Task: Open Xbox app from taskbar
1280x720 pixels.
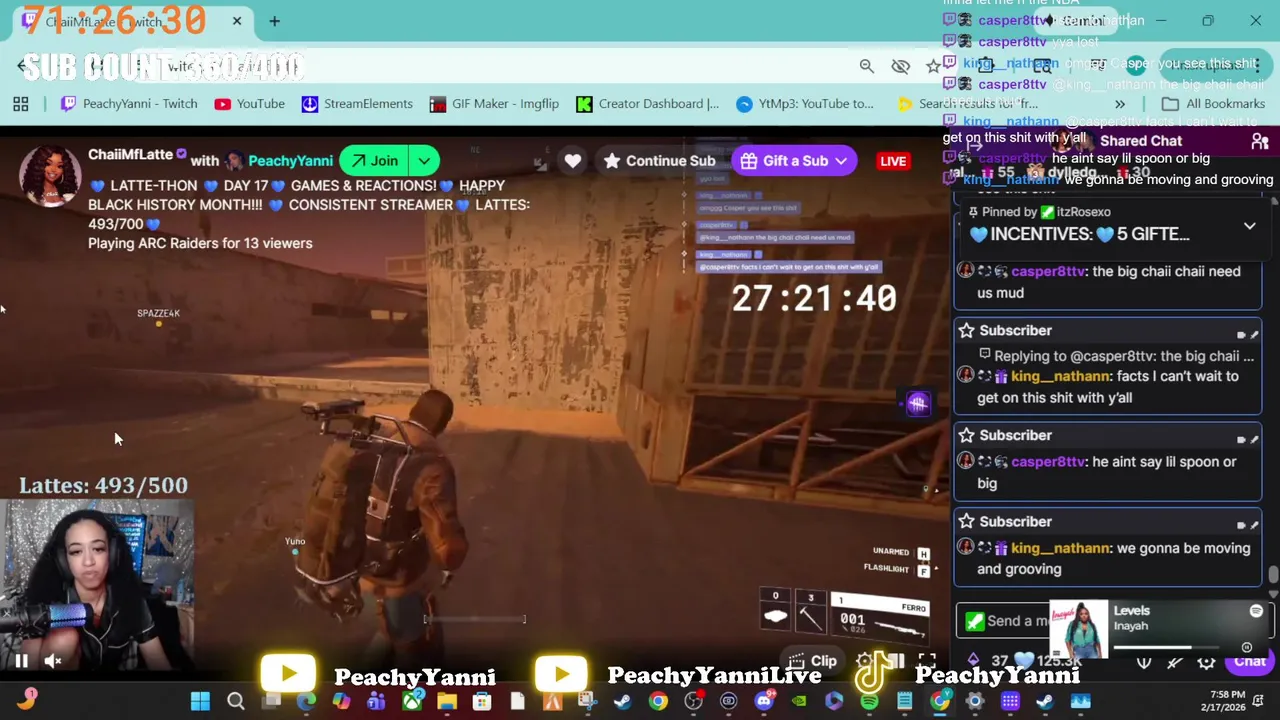Action: (x=411, y=701)
